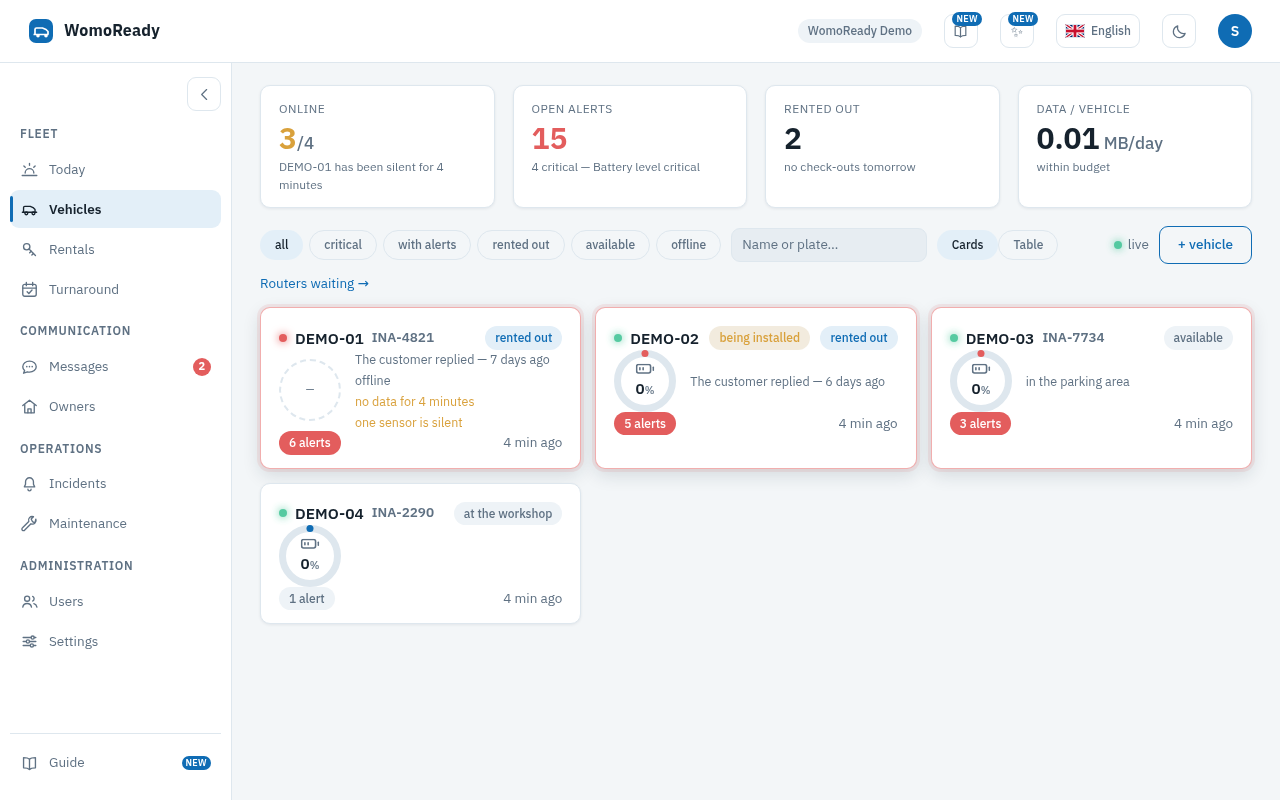Open the Today page in the sidebar
The height and width of the screenshot is (800, 1280).
pos(115,170)
